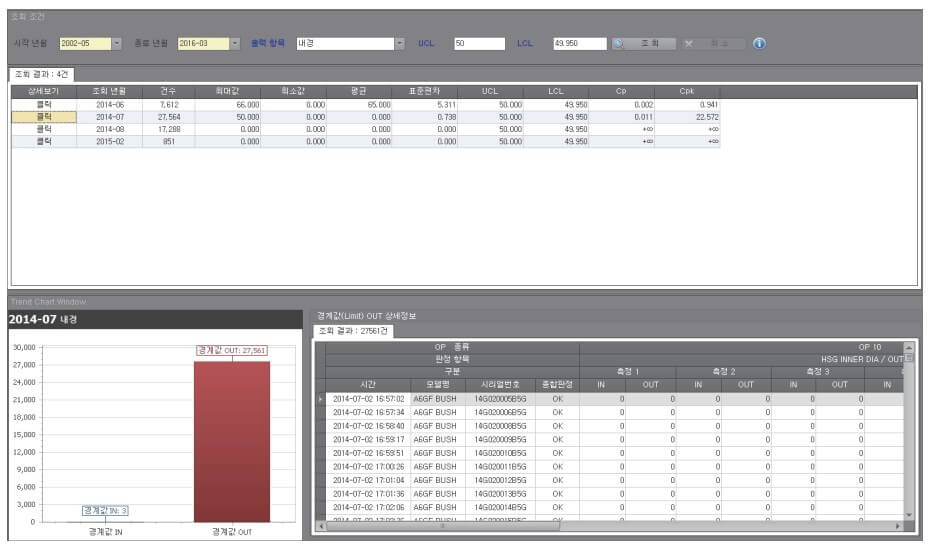Open the start year-month dropdown showing 2002-05
The width and height of the screenshot is (930, 550).
(x=116, y=44)
